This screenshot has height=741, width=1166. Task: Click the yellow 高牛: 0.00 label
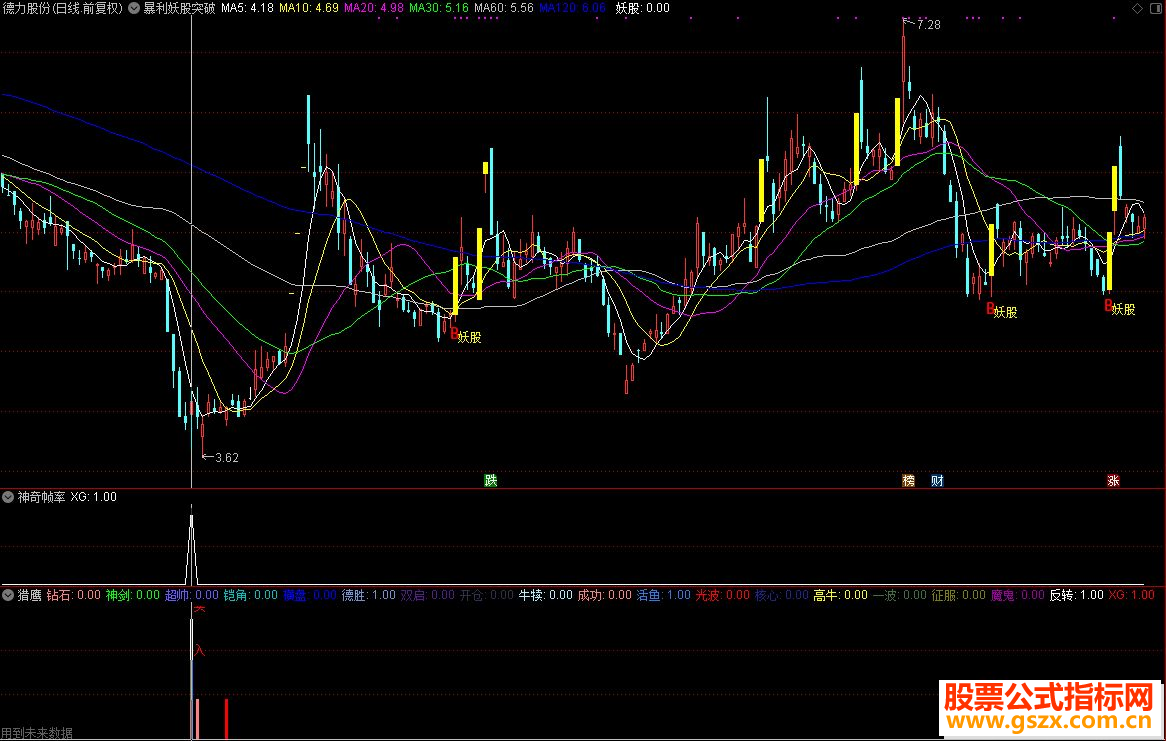[840, 595]
